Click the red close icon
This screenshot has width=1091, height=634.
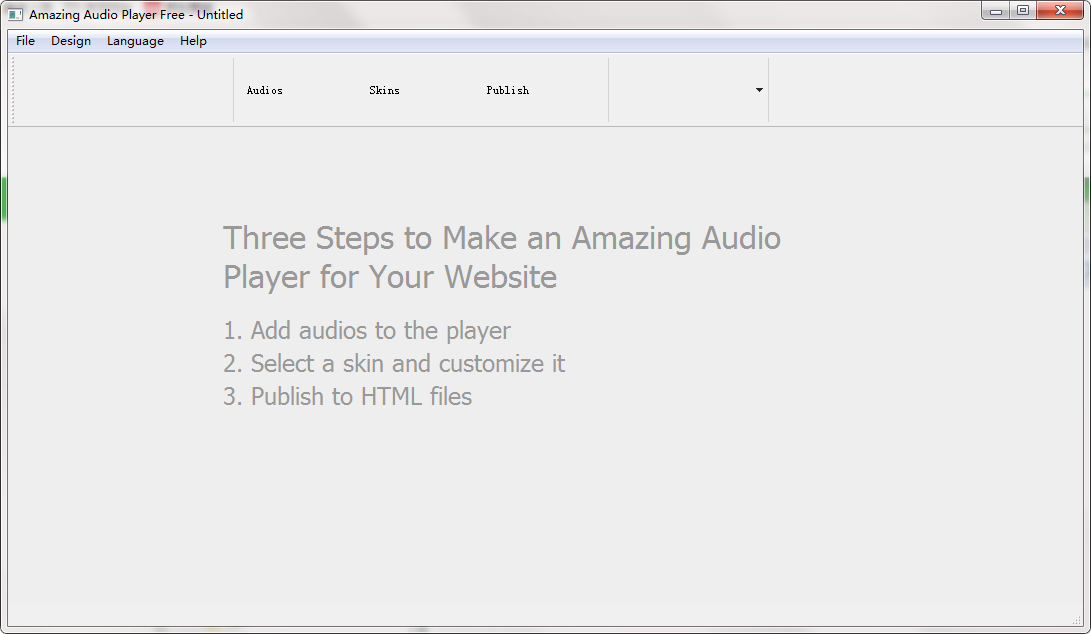click(1060, 10)
